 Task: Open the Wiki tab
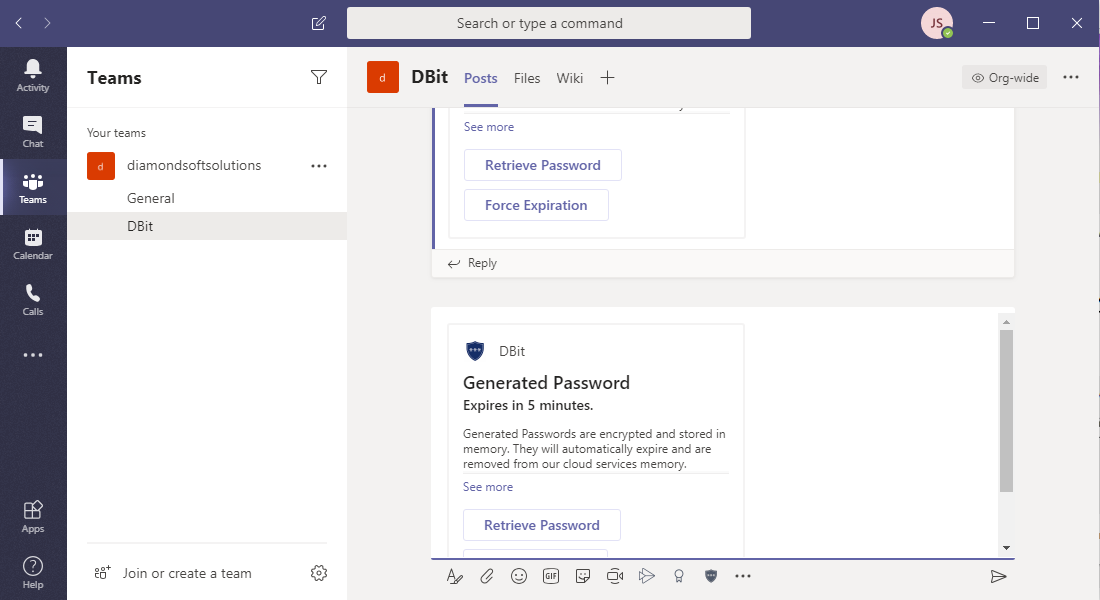570,78
